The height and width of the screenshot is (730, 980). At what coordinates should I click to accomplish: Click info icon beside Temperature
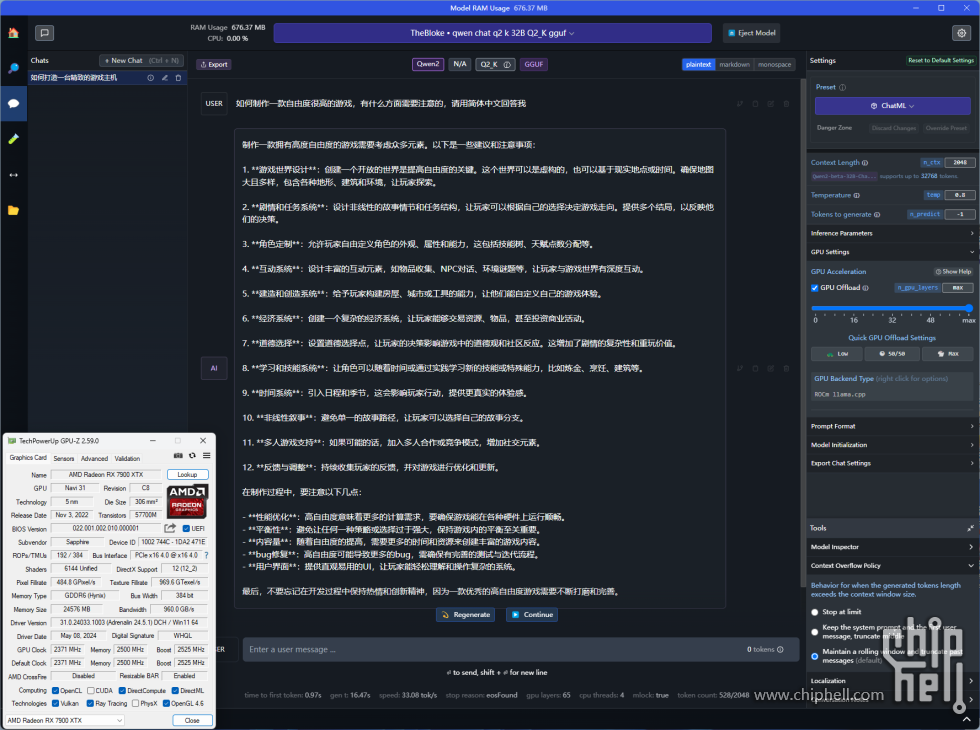[x=856, y=195]
